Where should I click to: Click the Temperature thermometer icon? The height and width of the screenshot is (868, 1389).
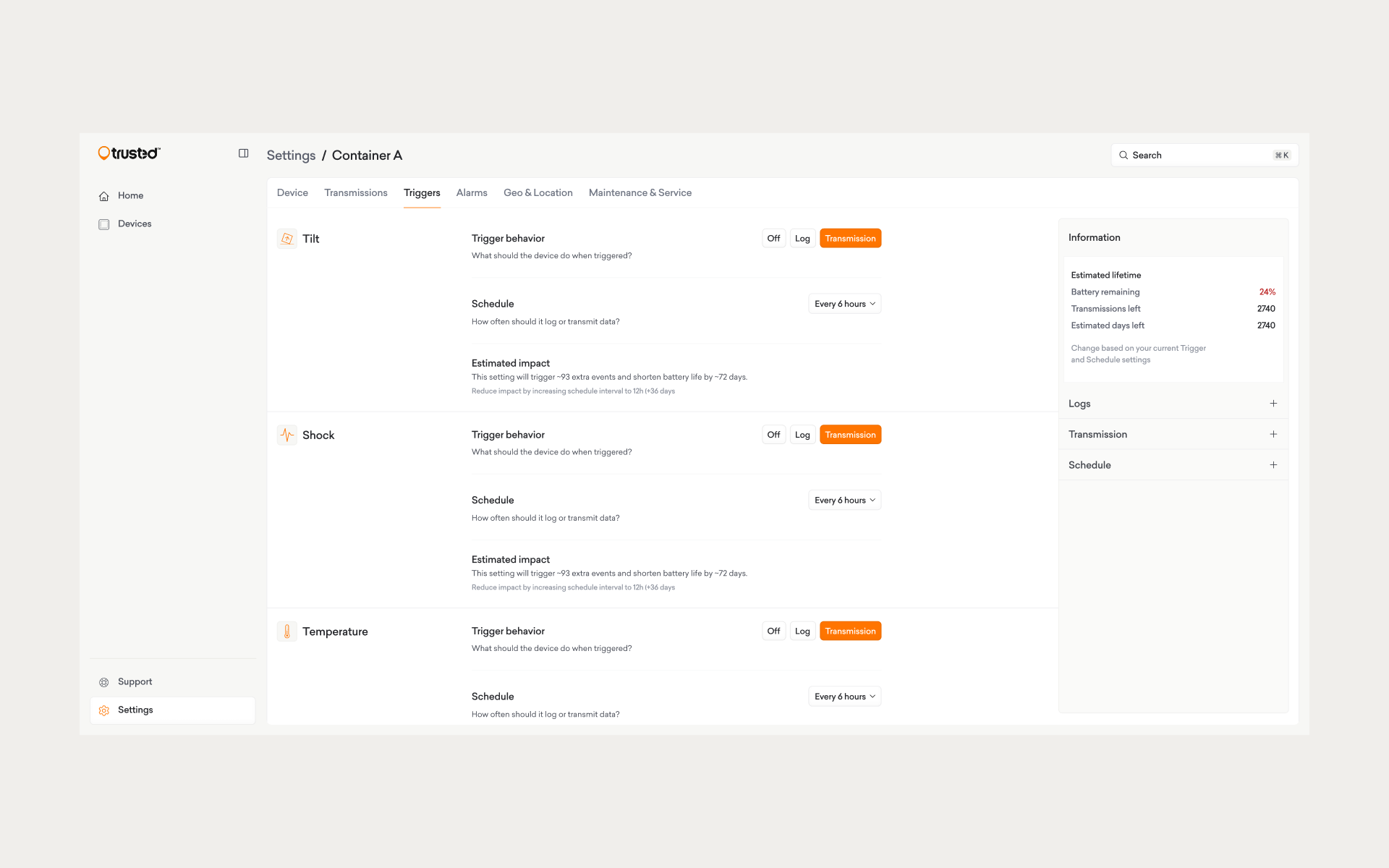[287, 631]
